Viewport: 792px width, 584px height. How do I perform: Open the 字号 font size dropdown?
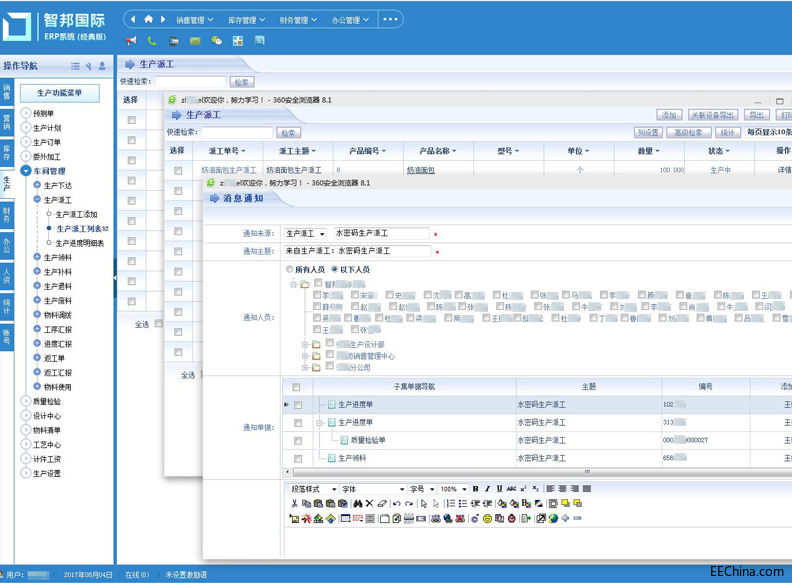(422, 489)
